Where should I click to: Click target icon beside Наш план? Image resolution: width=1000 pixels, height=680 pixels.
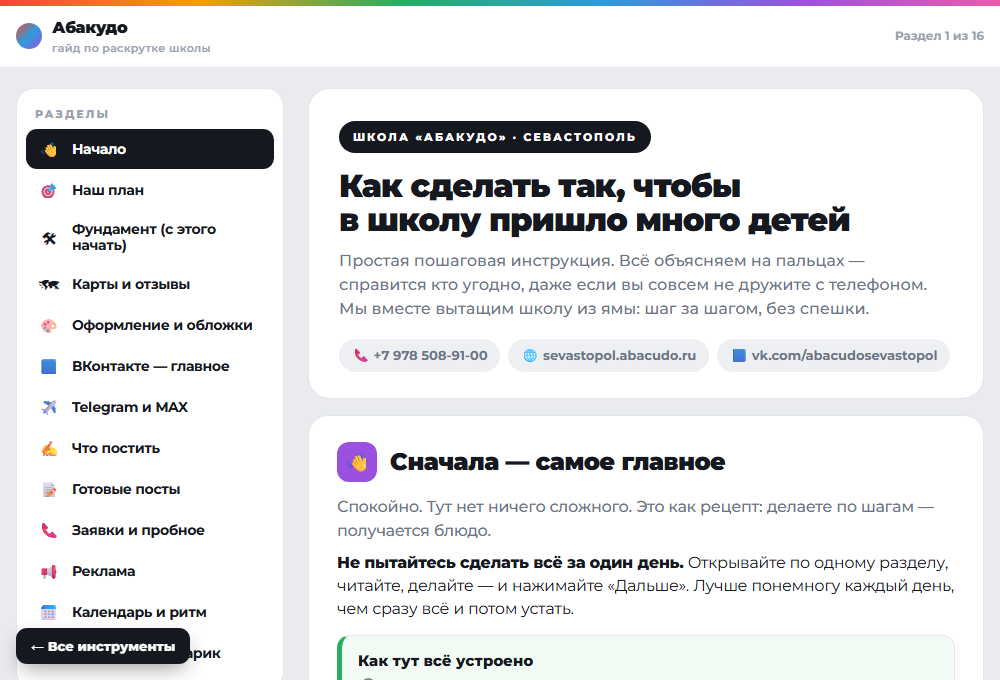click(49, 190)
